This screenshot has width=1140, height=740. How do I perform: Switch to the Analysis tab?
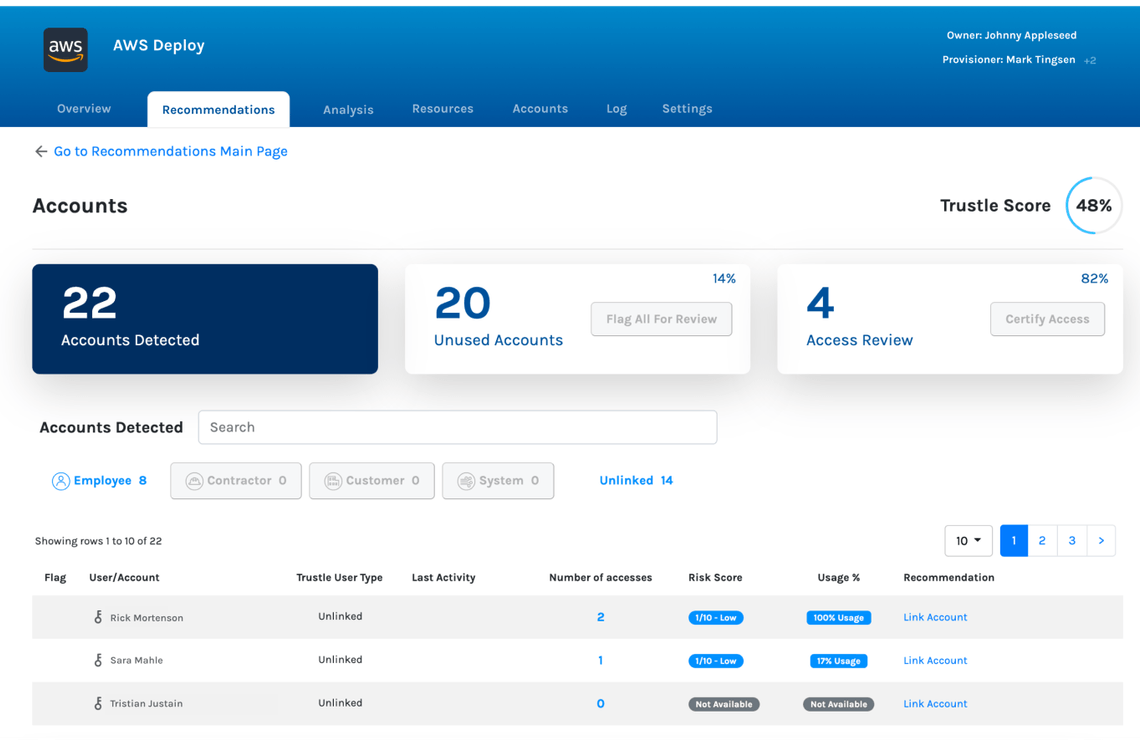point(348,110)
